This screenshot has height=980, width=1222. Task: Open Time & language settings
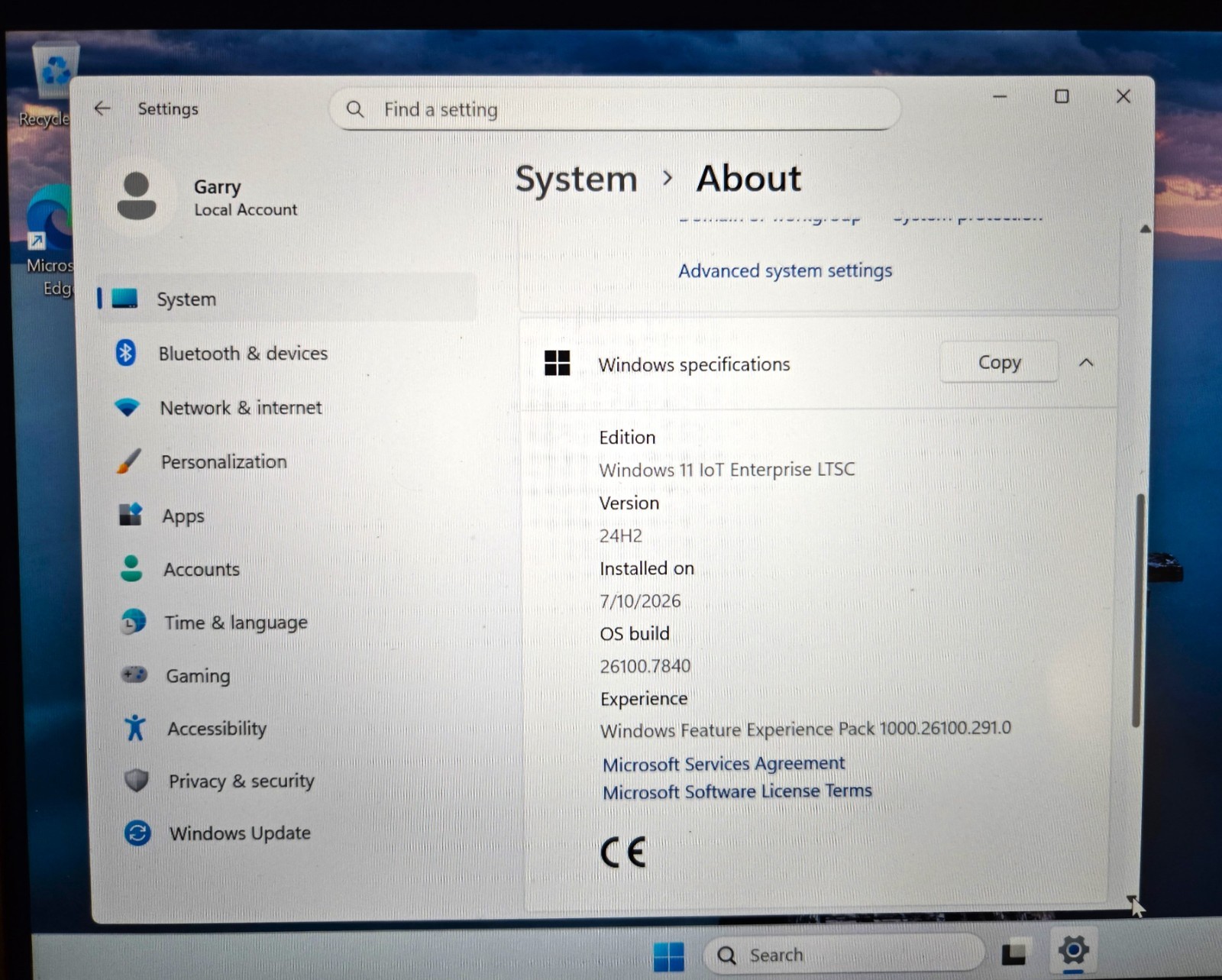236,623
